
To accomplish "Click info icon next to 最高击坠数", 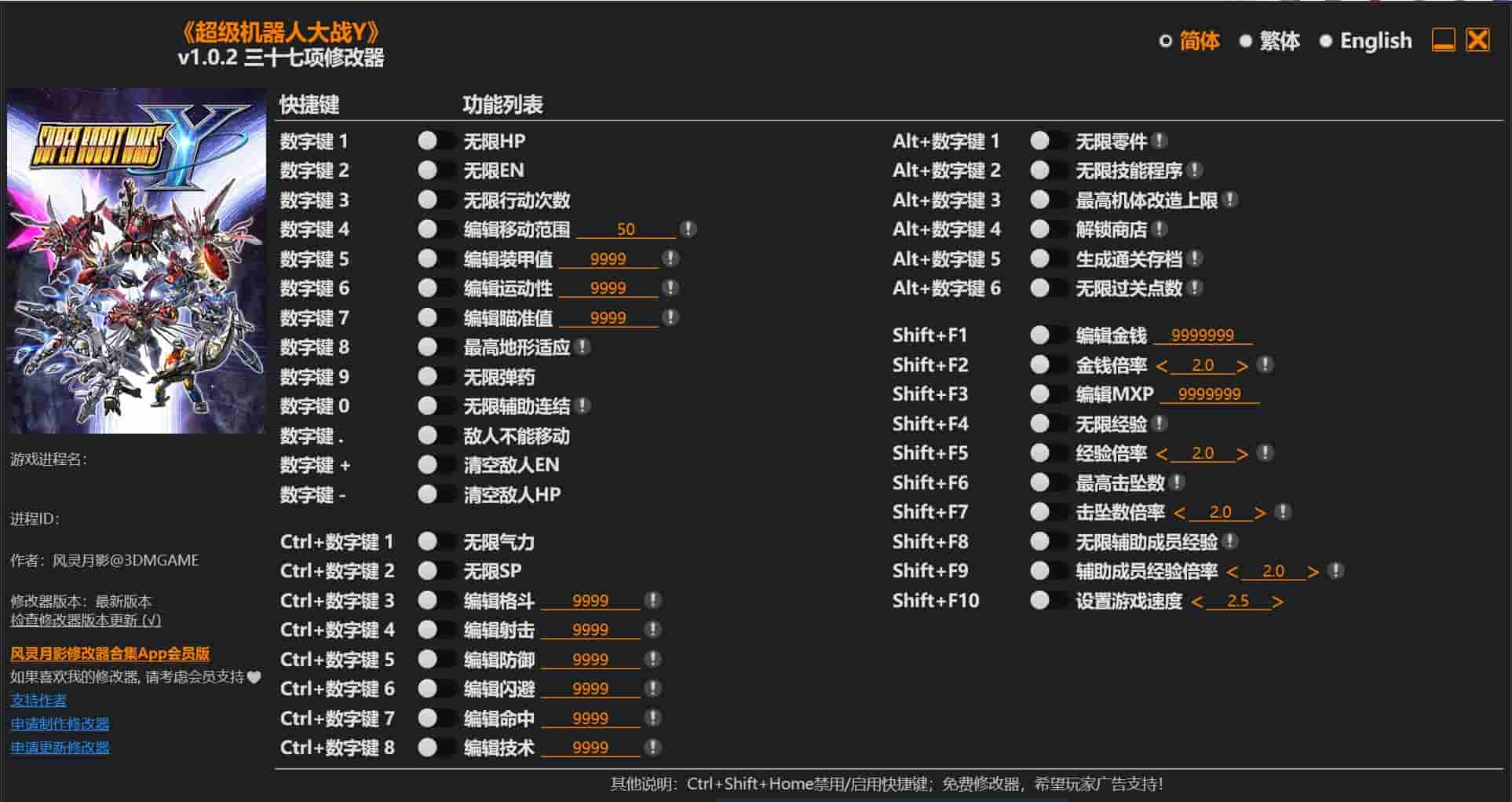I will [x=1177, y=483].
